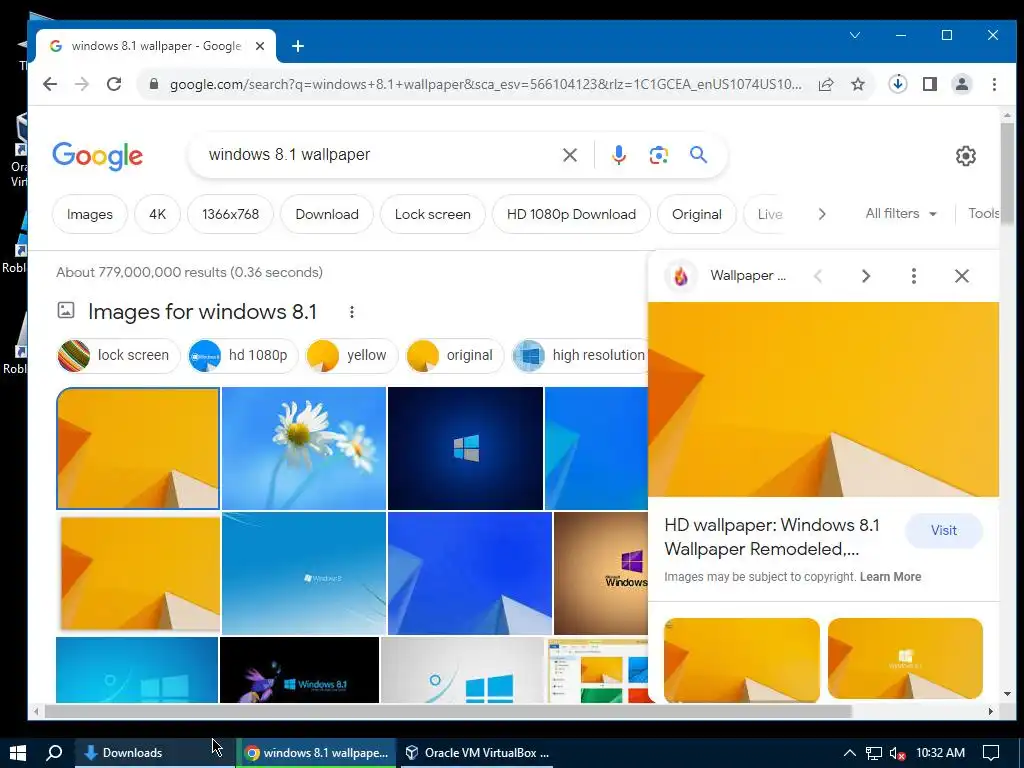Screen dimensions: 1024x768
Task: Open more options beside Images for windows 8.1
Action: tap(351, 312)
